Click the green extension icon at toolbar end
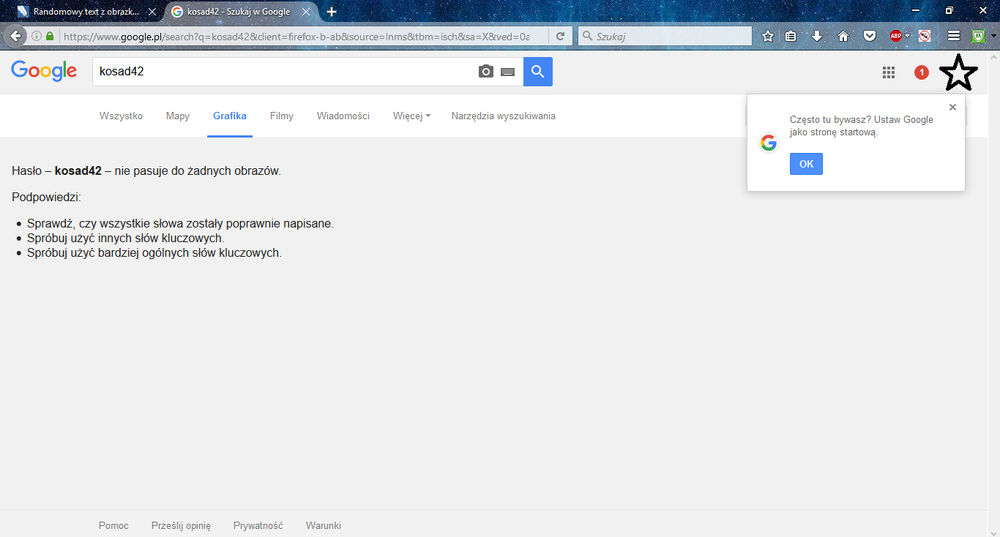The height and width of the screenshot is (537, 1000). click(978, 36)
